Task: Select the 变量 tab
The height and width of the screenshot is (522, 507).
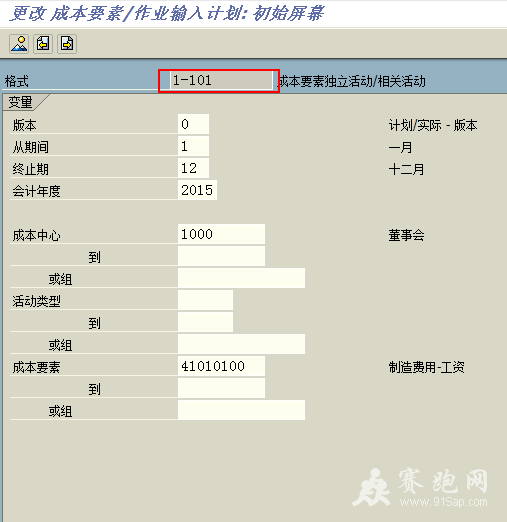Action: click(21, 102)
